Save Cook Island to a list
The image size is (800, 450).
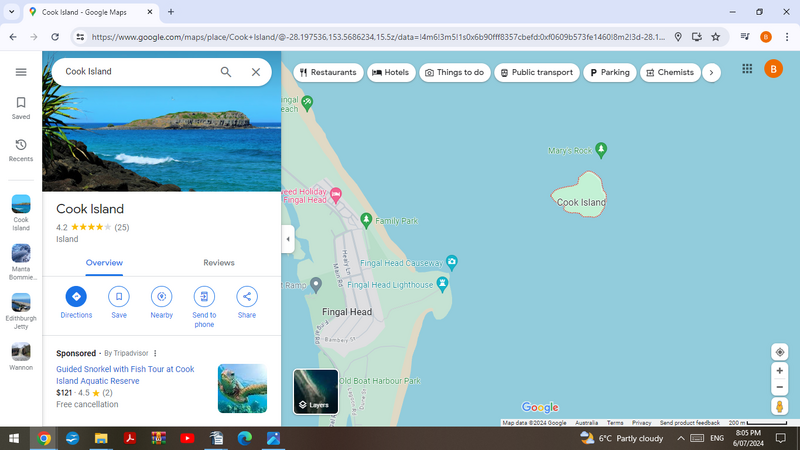[x=119, y=297]
